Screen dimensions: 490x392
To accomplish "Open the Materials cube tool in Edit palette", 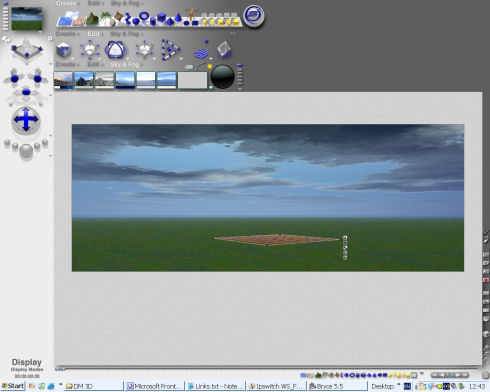I will coord(63,50).
